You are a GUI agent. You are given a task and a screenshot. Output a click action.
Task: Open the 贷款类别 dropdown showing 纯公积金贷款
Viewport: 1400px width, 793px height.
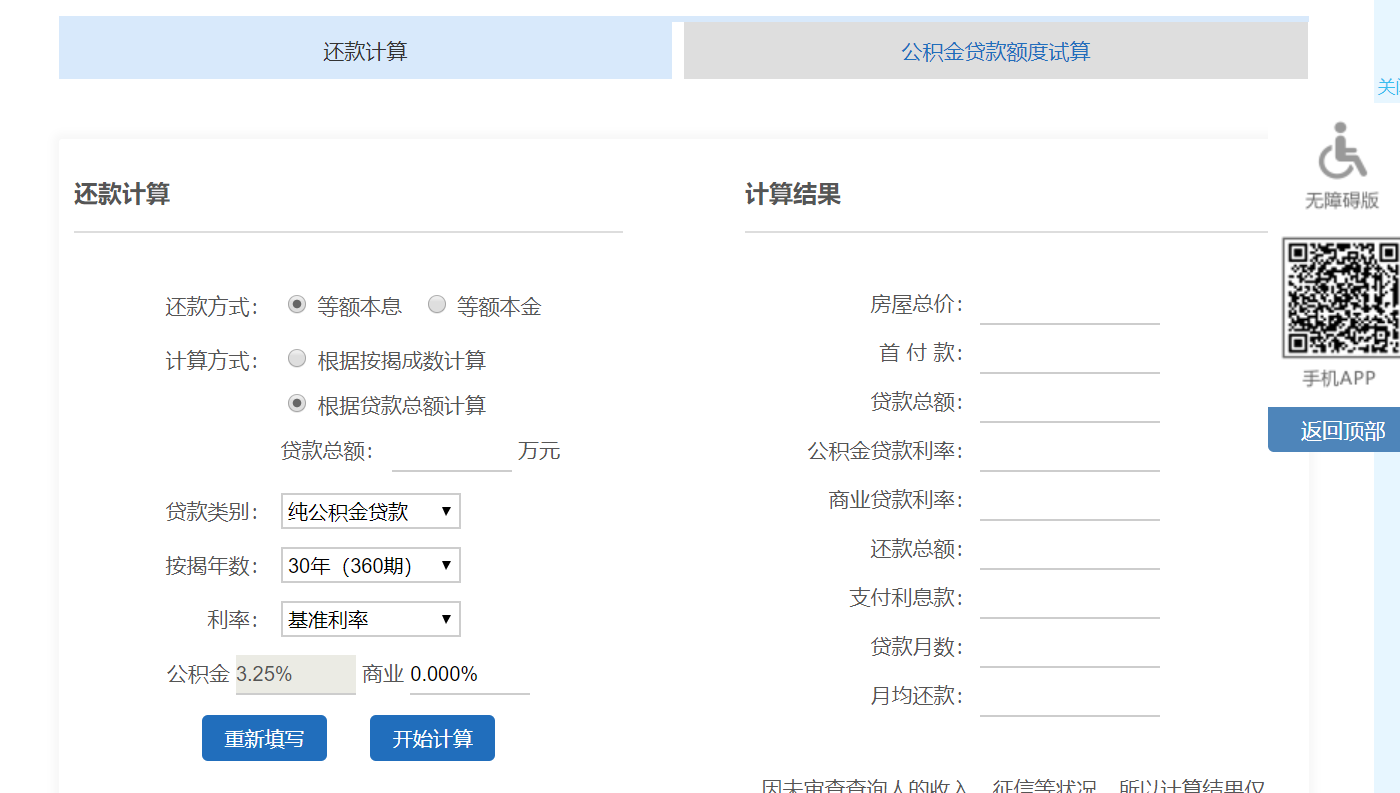(x=370, y=511)
